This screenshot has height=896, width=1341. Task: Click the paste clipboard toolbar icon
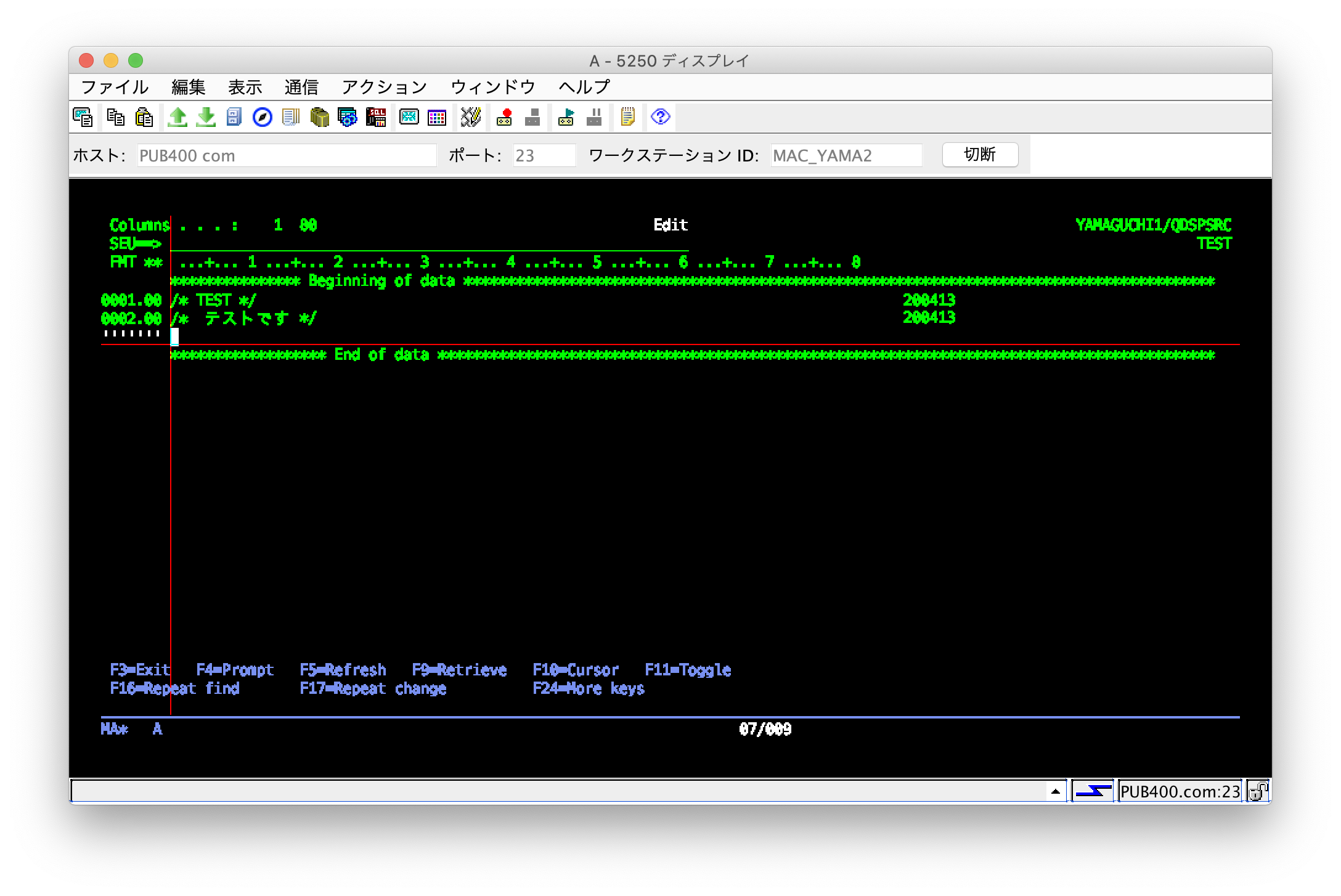coord(144,117)
